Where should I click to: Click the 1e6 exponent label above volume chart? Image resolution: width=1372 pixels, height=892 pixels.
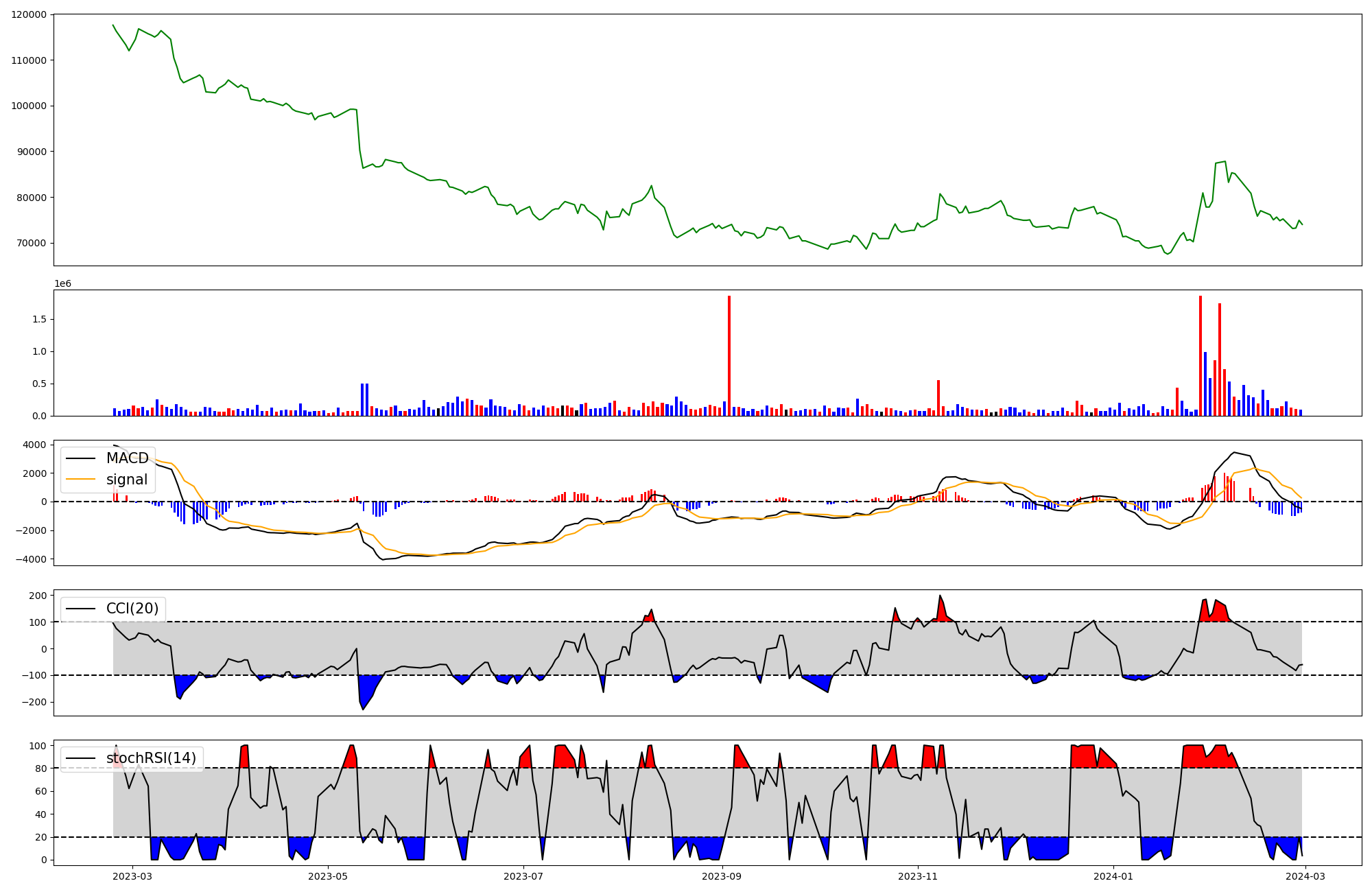62,283
